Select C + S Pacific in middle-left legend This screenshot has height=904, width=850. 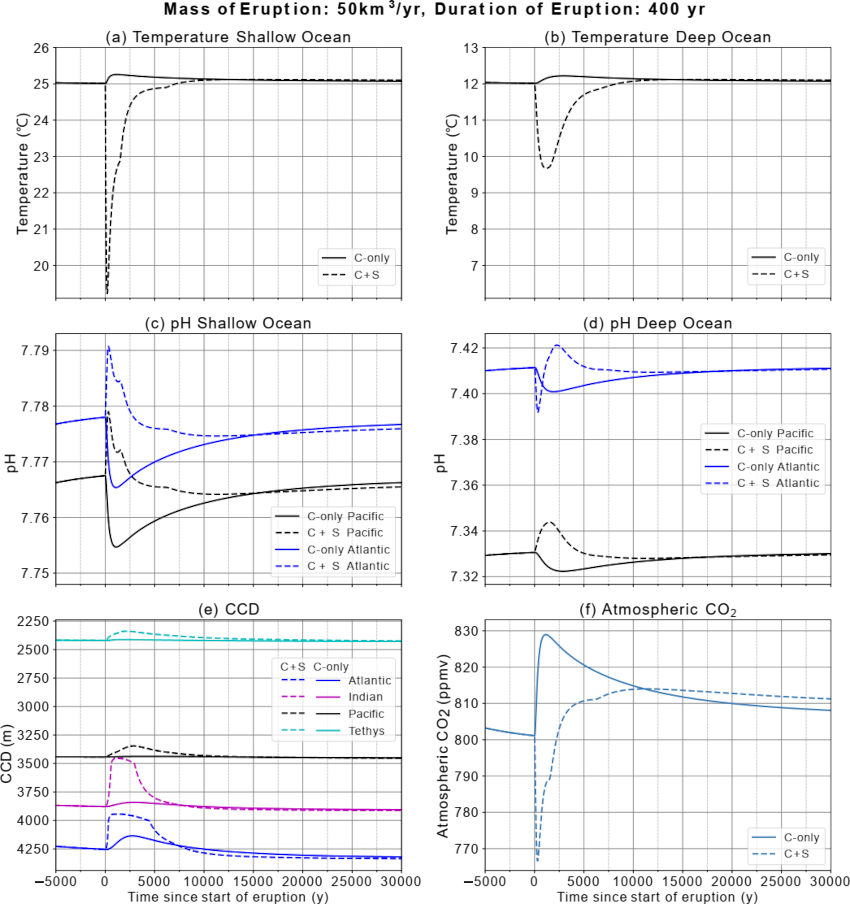[x=345, y=533]
